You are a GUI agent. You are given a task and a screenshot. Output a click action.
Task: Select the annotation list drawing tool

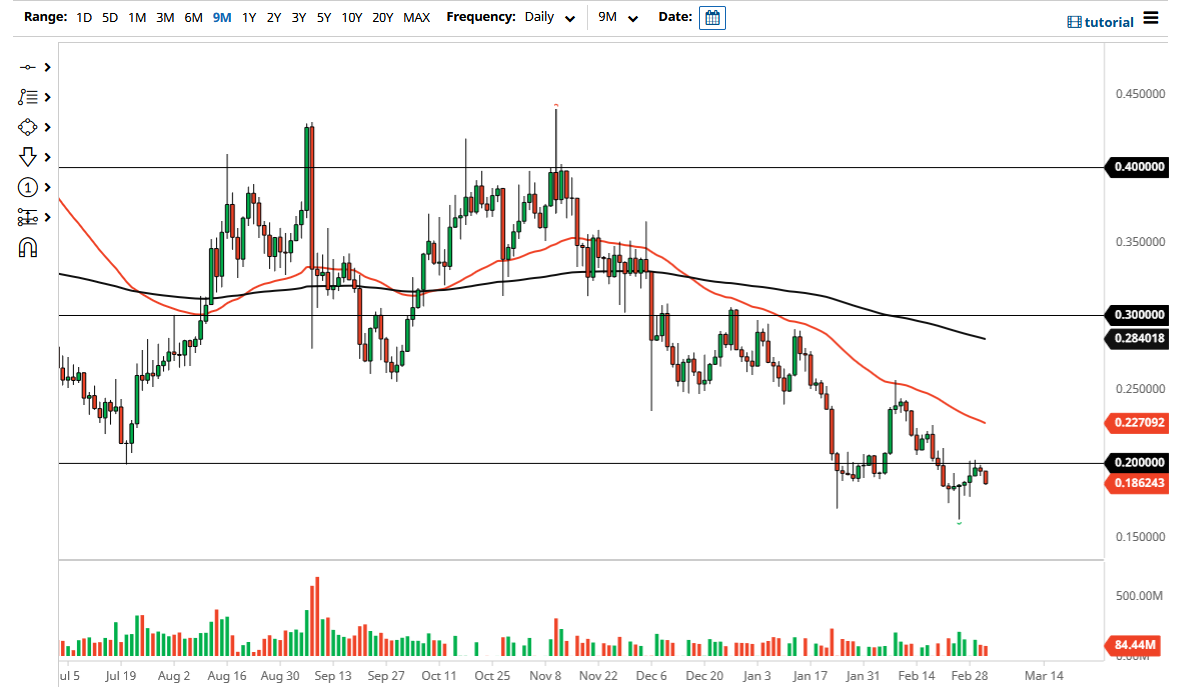(x=28, y=97)
